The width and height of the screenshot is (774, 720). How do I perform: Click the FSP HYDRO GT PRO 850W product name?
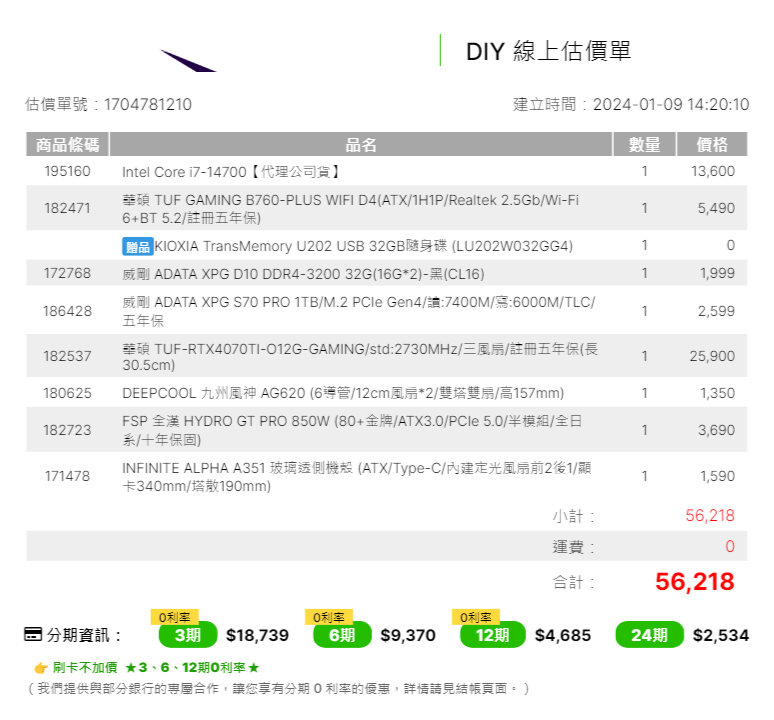point(352,430)
